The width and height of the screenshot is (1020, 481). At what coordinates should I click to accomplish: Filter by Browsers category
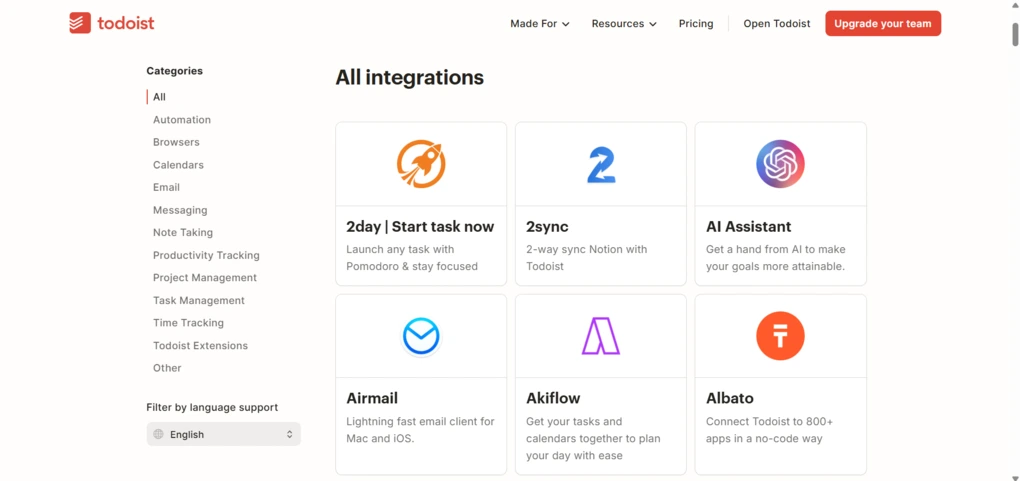(176, 142)
